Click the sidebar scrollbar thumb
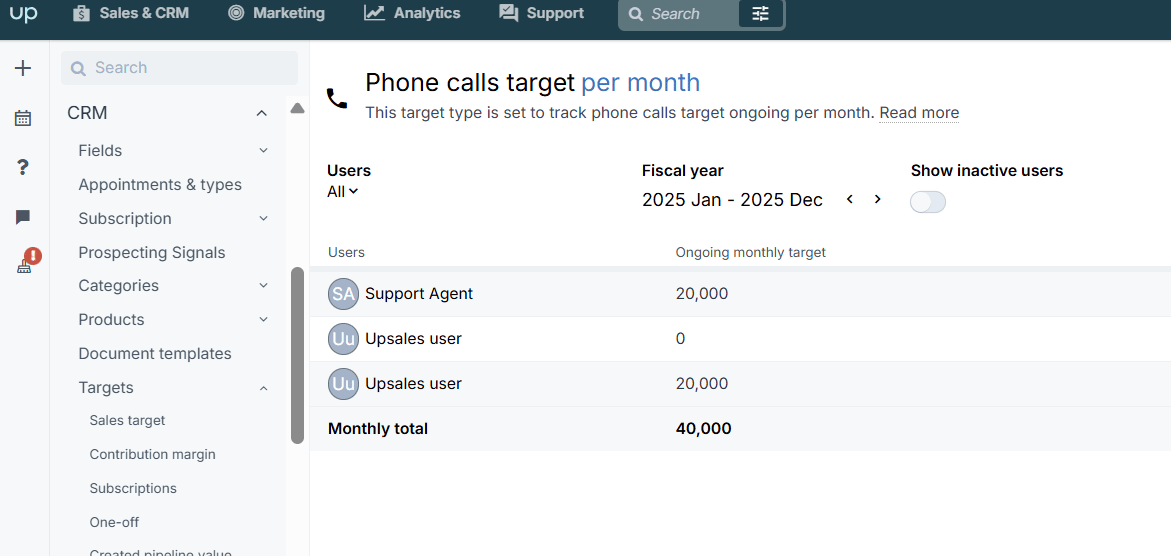The width and height of the screenshot is (1171, 556). point(297,355)
